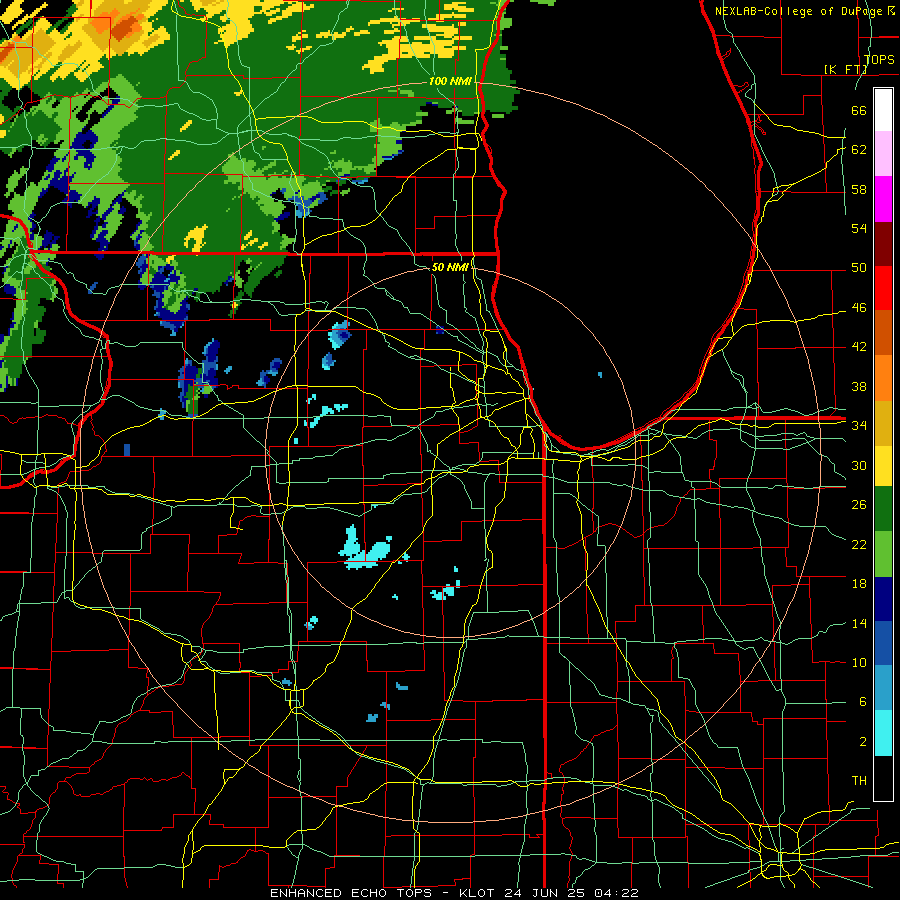The width and height of the screenshot is (900, 900).
Task: Click the 18 legend value
Action: click(x=859, y=584)
